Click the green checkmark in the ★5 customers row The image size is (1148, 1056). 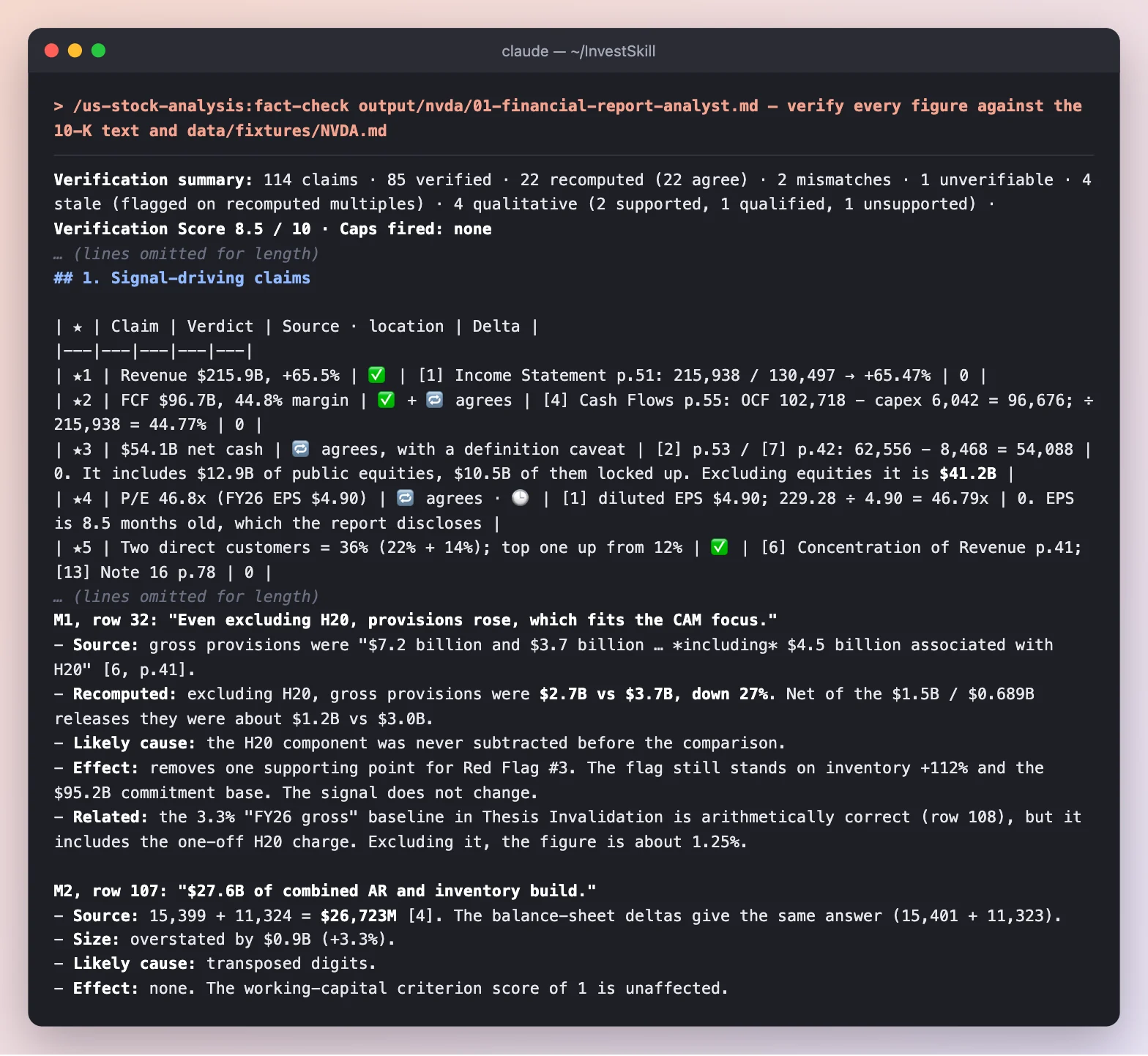720,547
